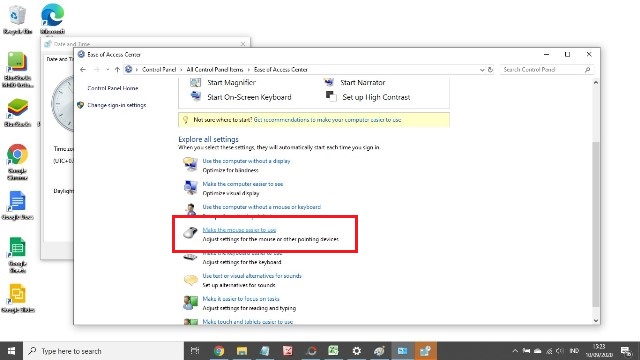Image resolution: width=640 pixels, height=360 pixels.
Task: Click the icon beside 'Make it easier to focus on tasks'
Action: [190, 302]
